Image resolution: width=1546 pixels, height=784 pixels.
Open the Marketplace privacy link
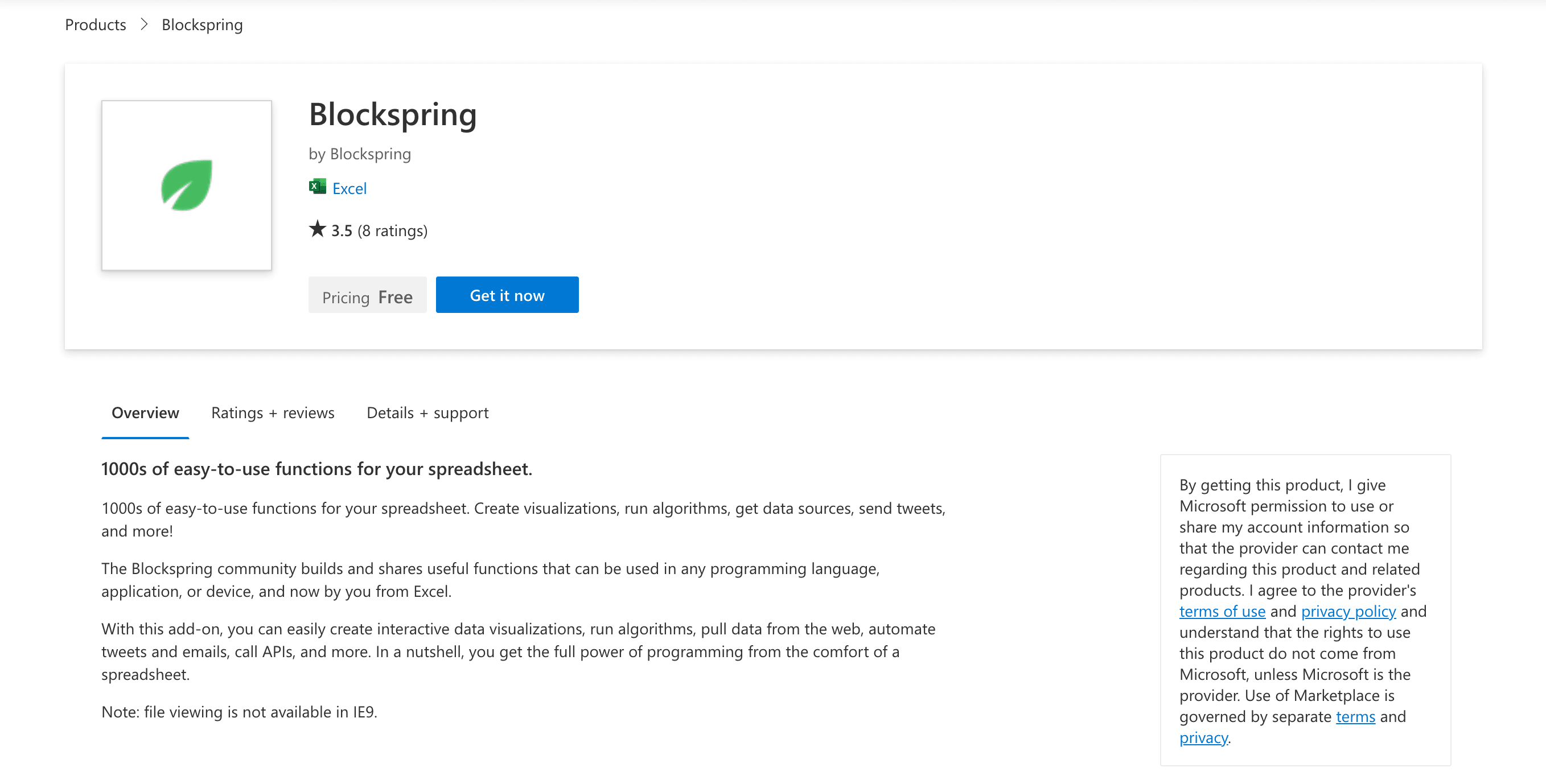[1202, 737]
